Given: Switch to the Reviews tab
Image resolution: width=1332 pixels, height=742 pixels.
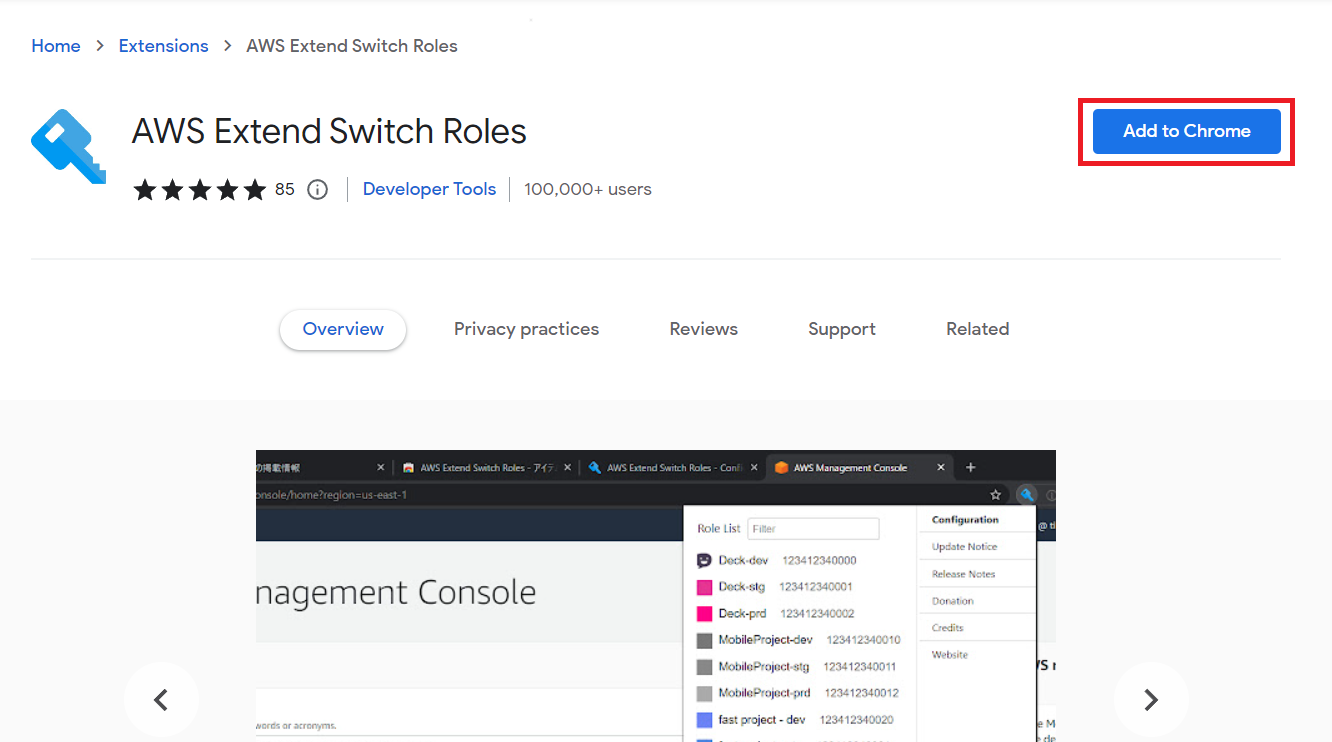Looking at the screenshot, I should (703, 328).
